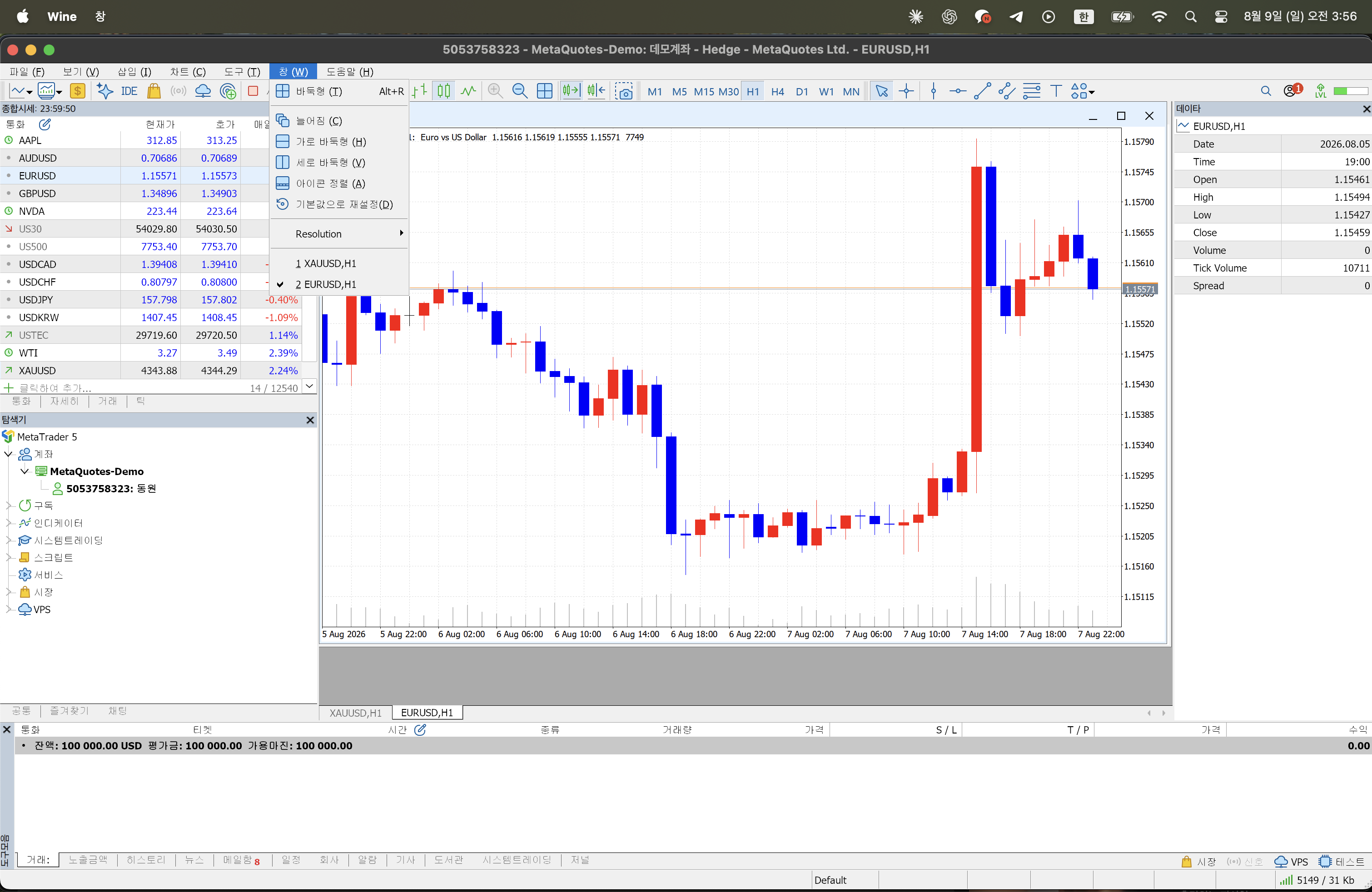This screenshot has height=892, width=1372.
Task: Open the Market shopping bag toolbar icon
Action: tap(154, 91)
